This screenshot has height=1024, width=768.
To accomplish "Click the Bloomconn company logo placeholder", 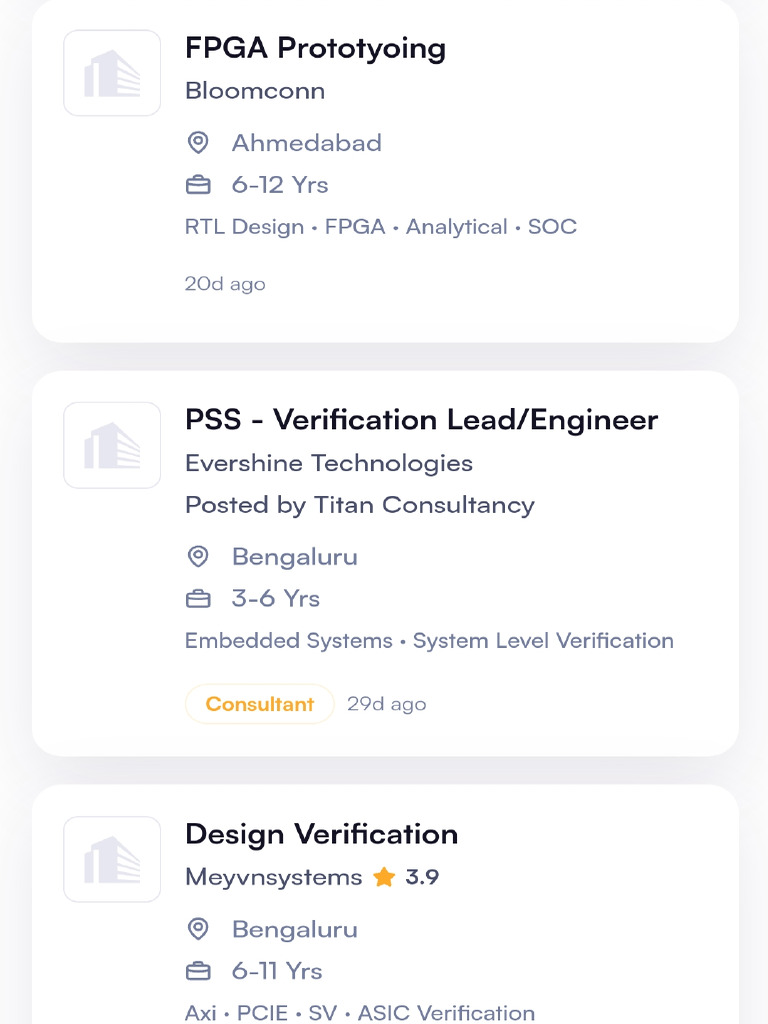I will (112, 73).
